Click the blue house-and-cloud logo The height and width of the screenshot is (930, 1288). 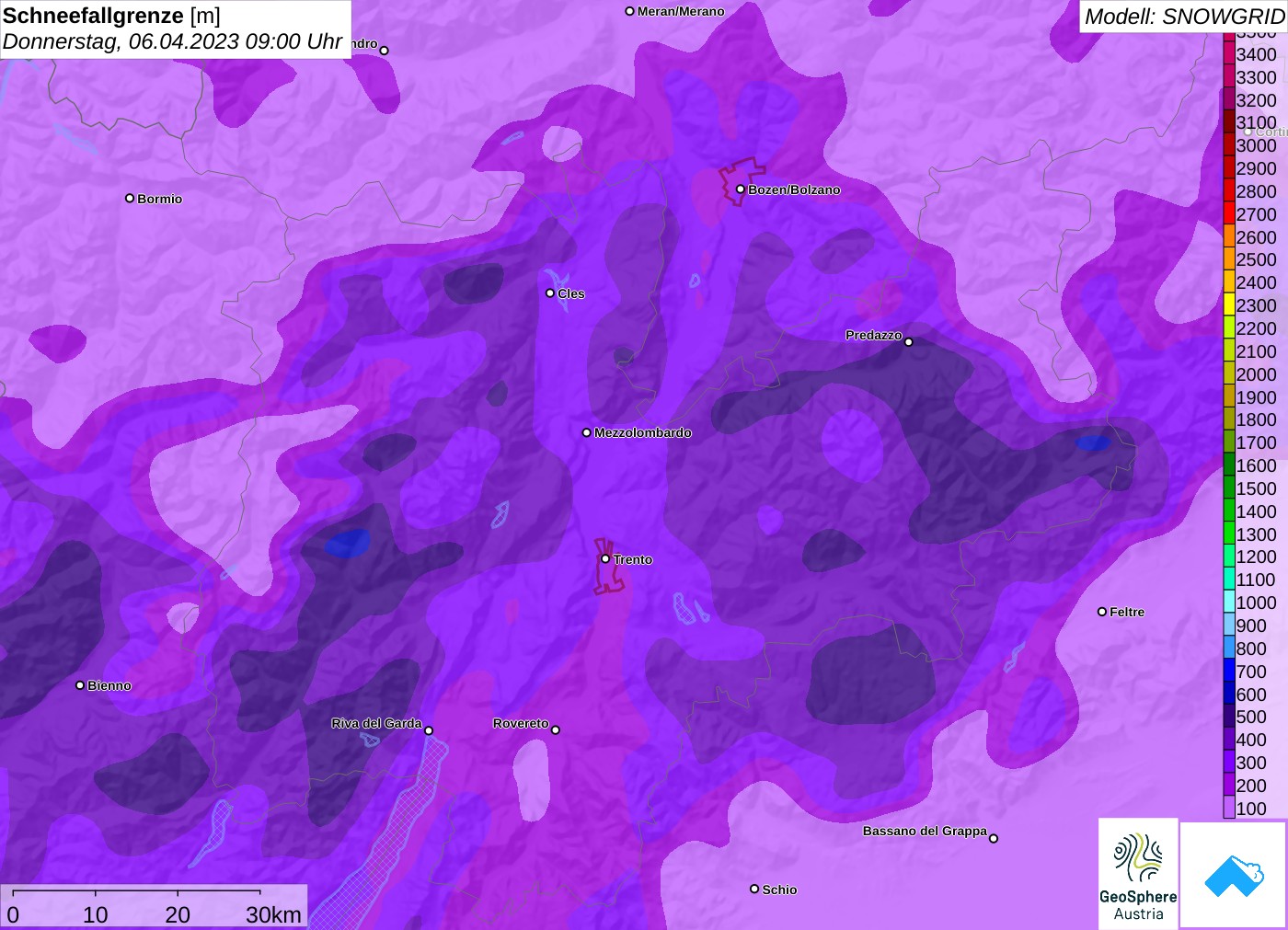tap(1234, 875)
